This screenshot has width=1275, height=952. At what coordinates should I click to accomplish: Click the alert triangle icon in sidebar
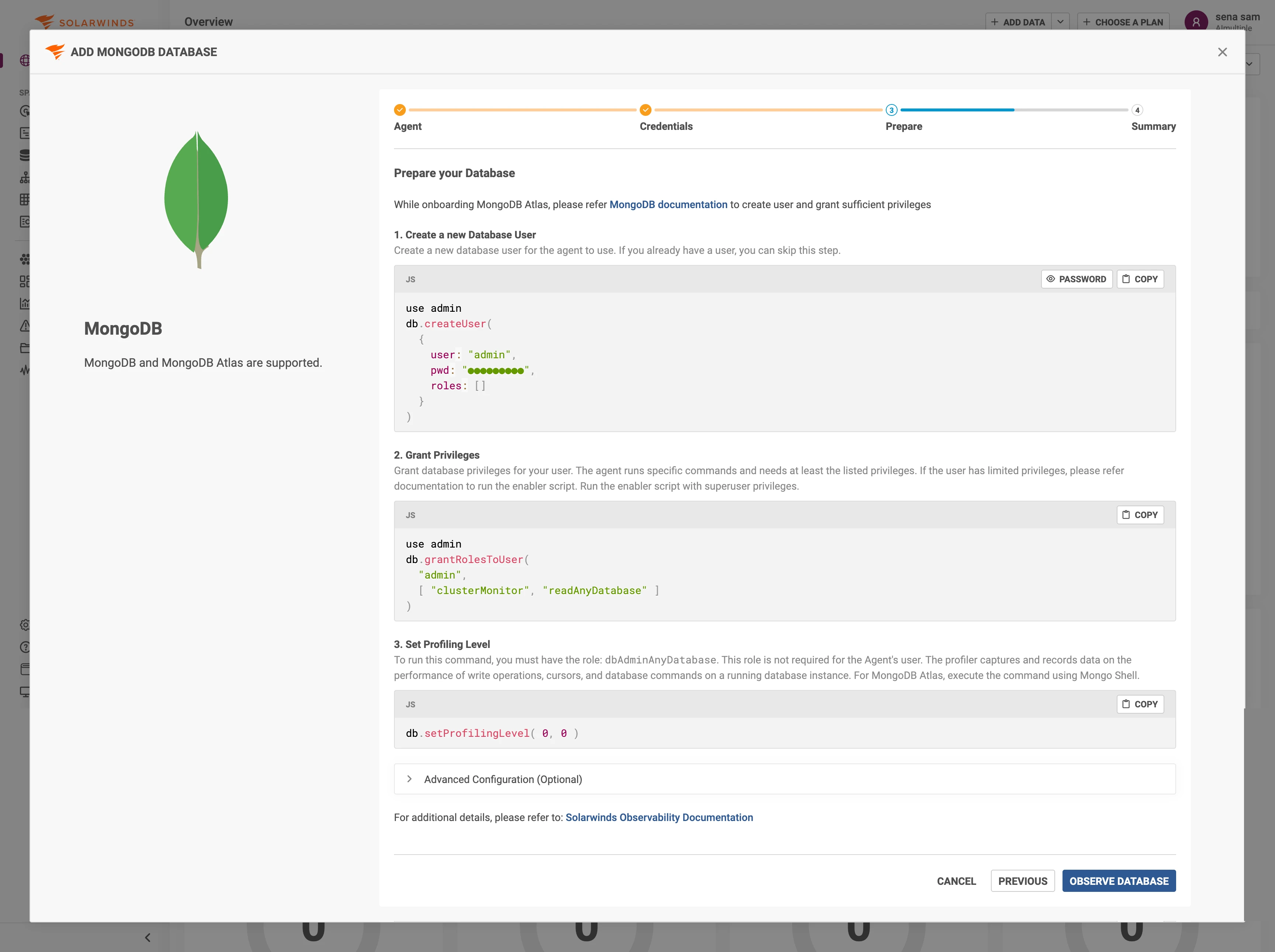pos(24,325)
